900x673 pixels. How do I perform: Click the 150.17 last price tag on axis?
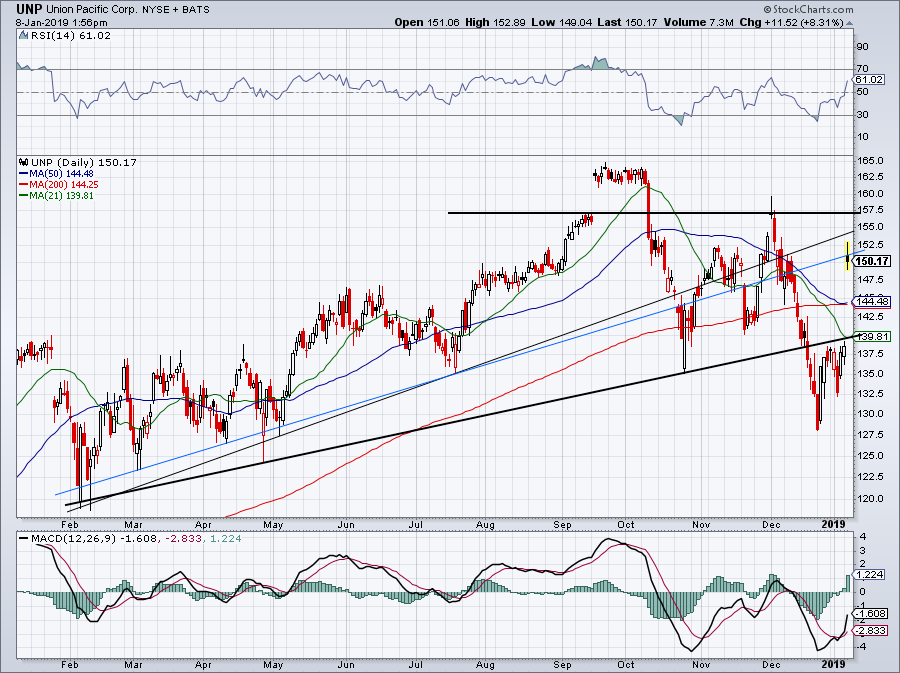(872, 262)
